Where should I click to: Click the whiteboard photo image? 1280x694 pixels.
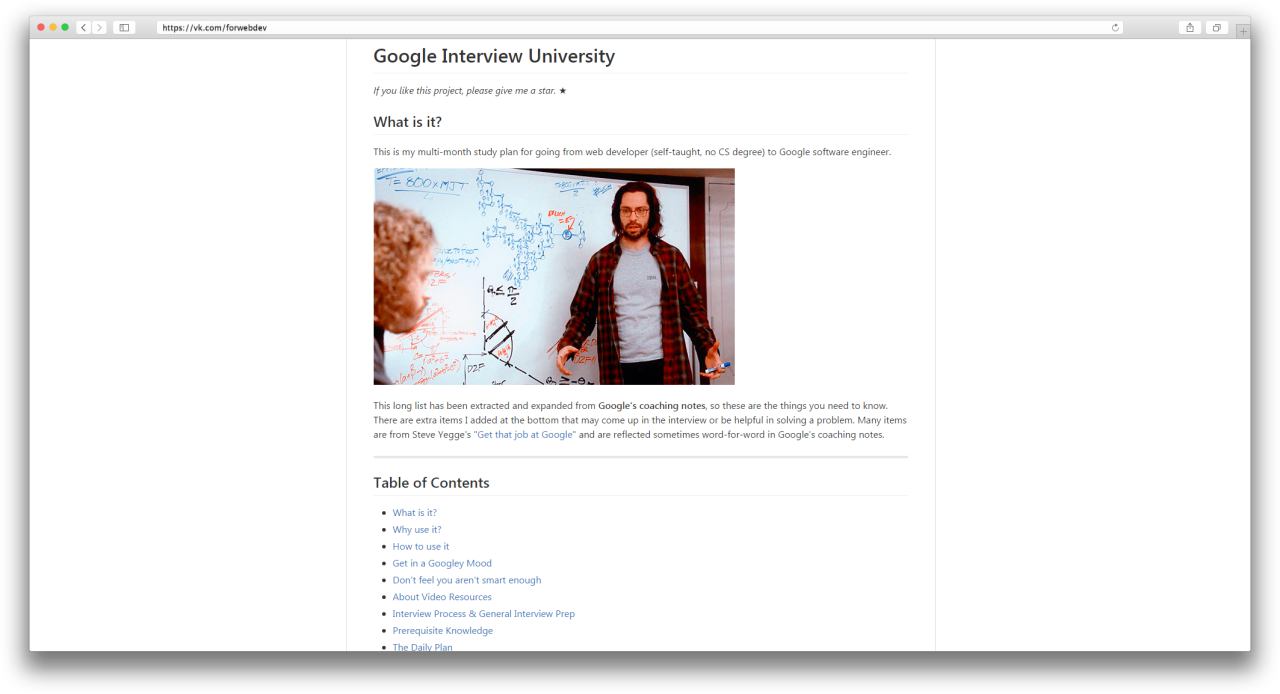(554, 276)
